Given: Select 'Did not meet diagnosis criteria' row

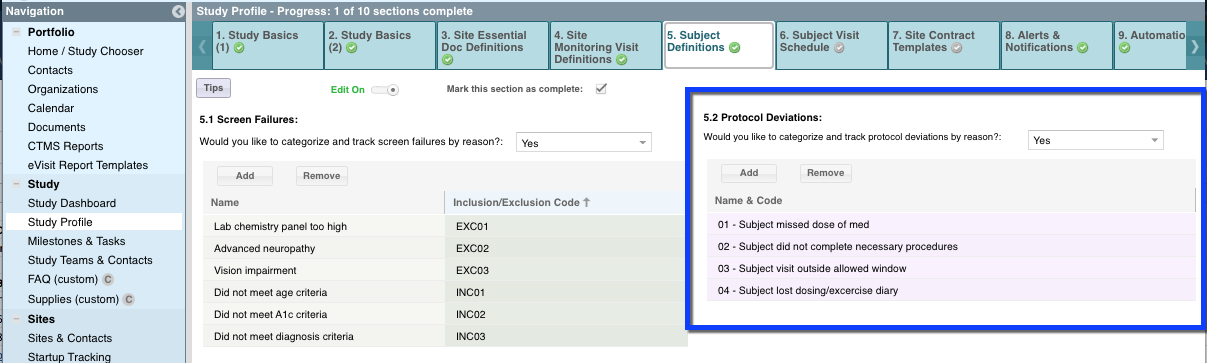Looking at the screenshot, I should pyautogui.click(x=445, y=336).
